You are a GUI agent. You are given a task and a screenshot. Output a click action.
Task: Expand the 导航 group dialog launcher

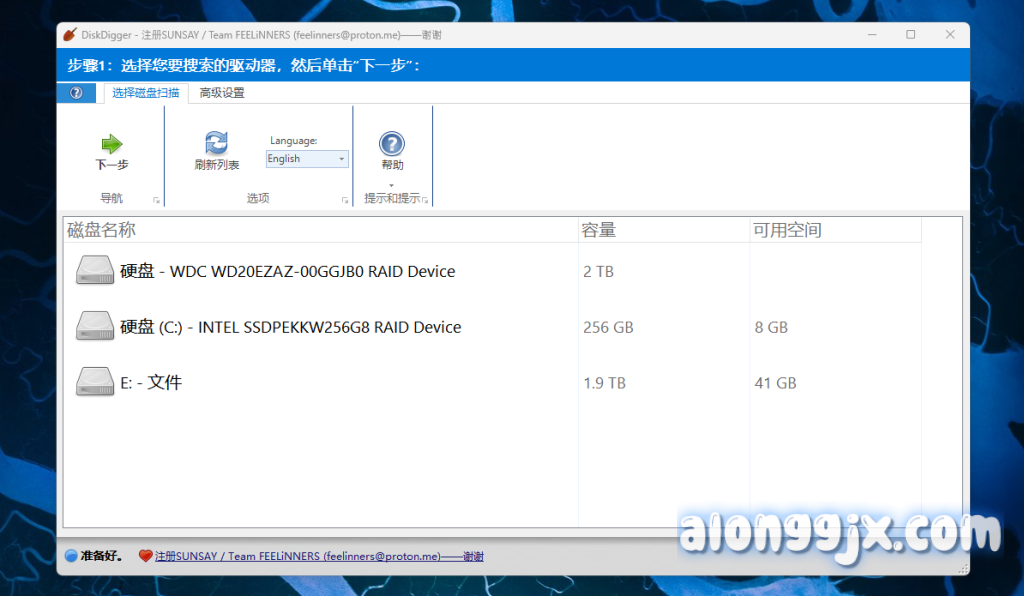[156, 201]
